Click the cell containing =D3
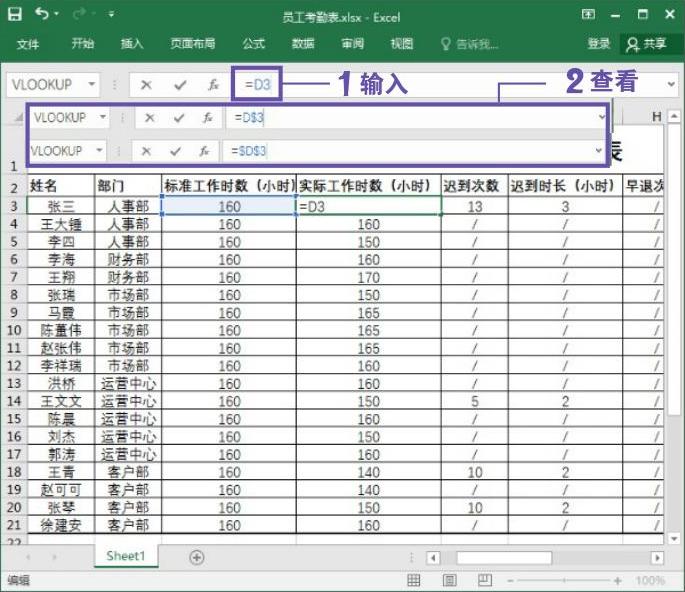The height and width of the screenshot is (592, 685). point(369,206)
